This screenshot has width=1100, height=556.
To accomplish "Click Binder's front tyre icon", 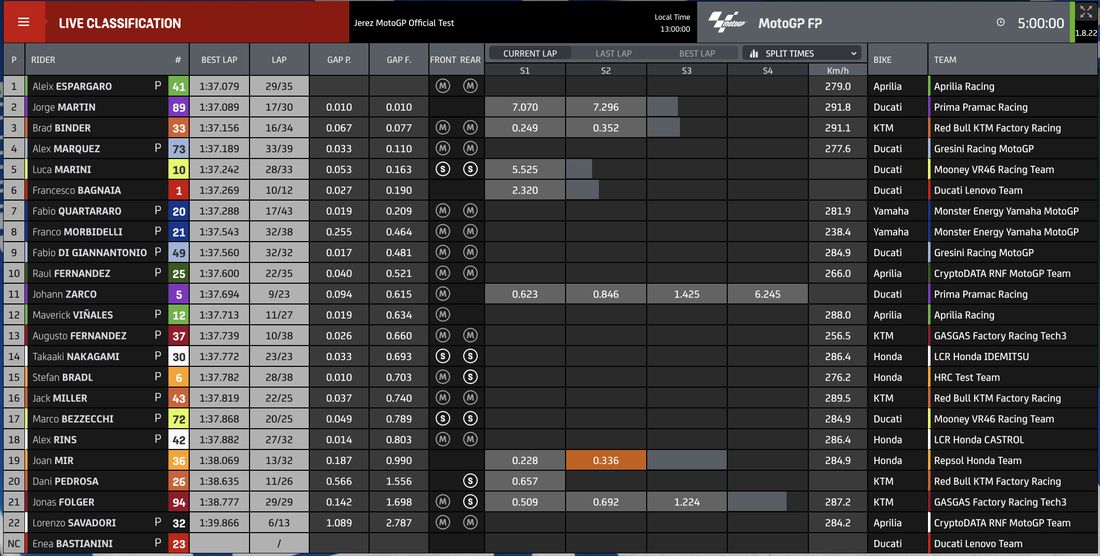I will [443, 128].
